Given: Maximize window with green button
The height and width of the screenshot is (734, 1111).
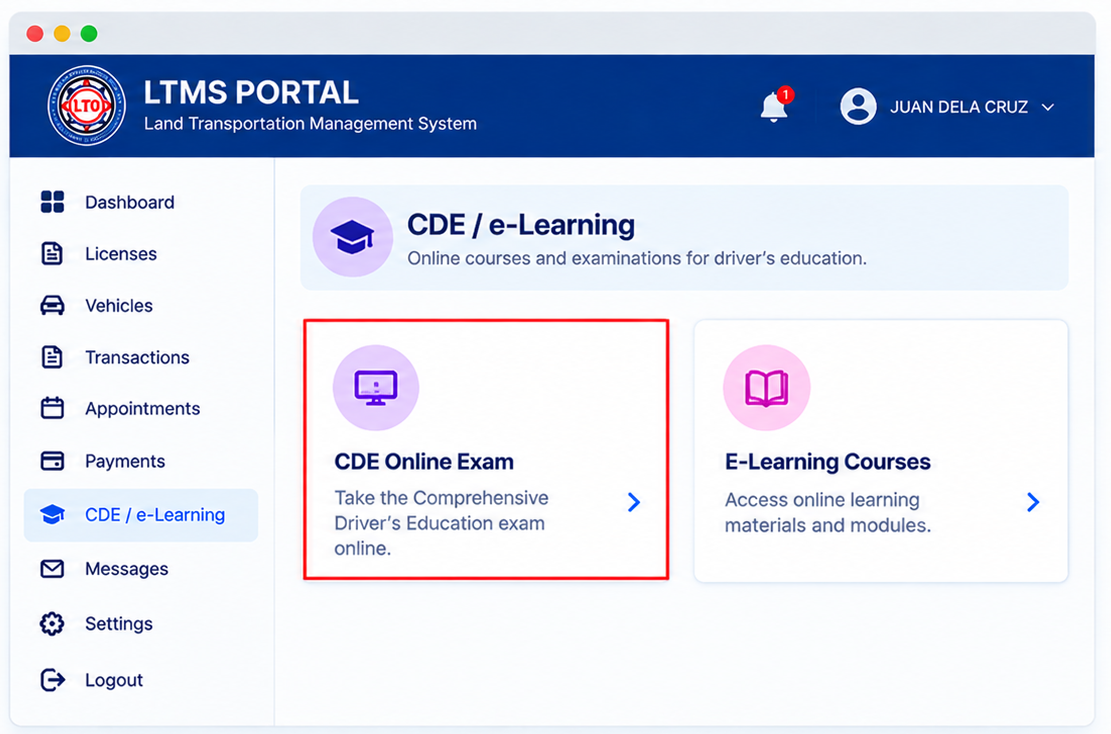Looking at the screenshot, I should point(89,33).
